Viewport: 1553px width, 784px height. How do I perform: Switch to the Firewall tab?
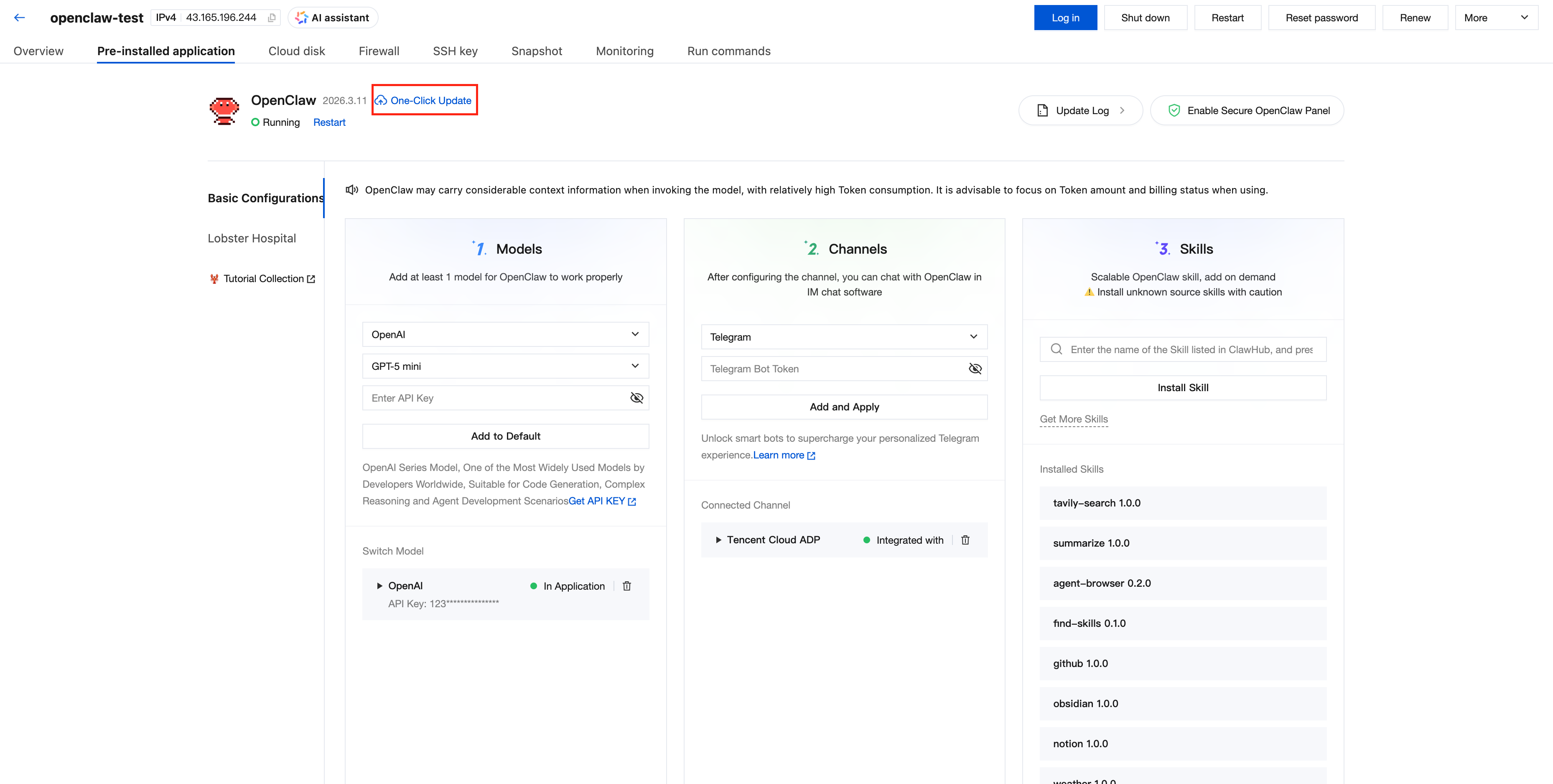pyautogui.click(x=379, y=51)
